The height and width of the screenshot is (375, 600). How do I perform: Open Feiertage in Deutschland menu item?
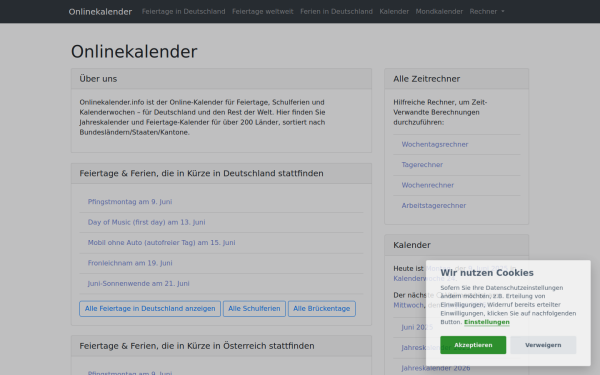point(183,11)
